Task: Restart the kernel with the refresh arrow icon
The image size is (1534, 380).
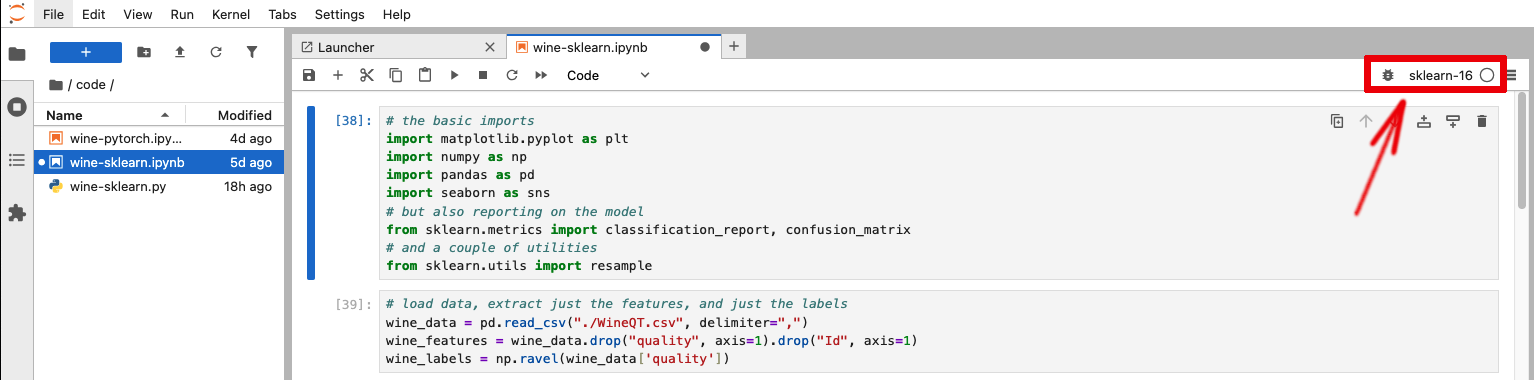Action: [512, 75]
